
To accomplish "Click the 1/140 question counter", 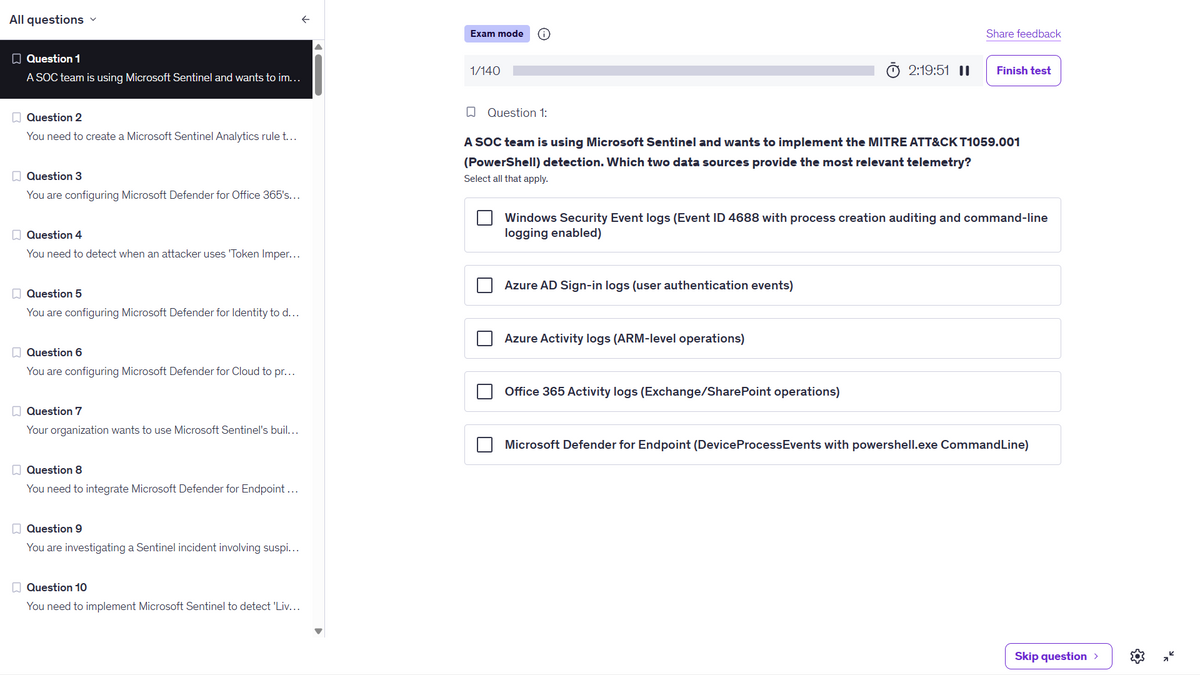I will pos(485,71).
